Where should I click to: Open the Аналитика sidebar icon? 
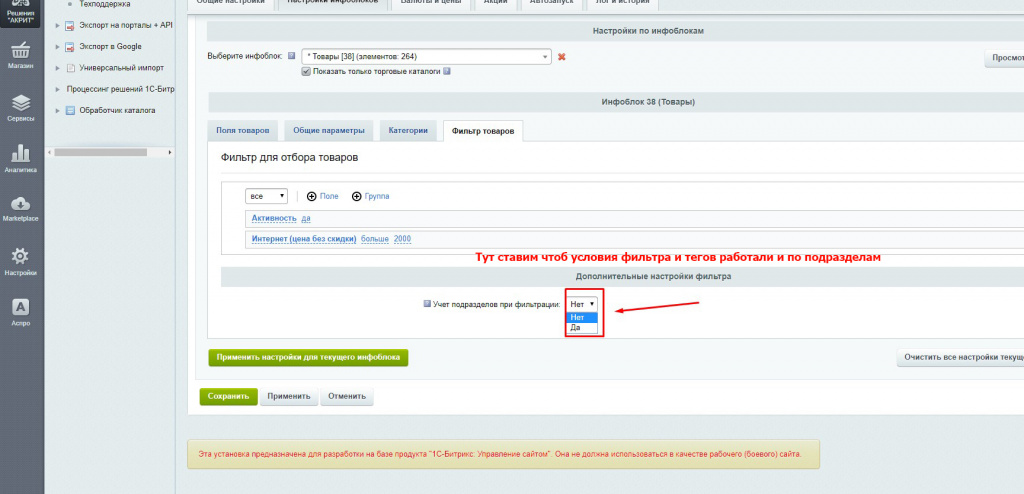coord(21,158)
